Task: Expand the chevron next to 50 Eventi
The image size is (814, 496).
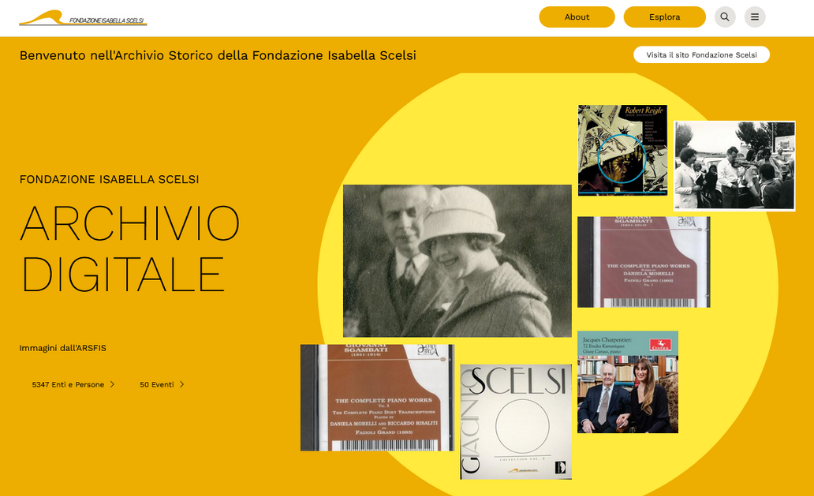Action: pos(182,384)
